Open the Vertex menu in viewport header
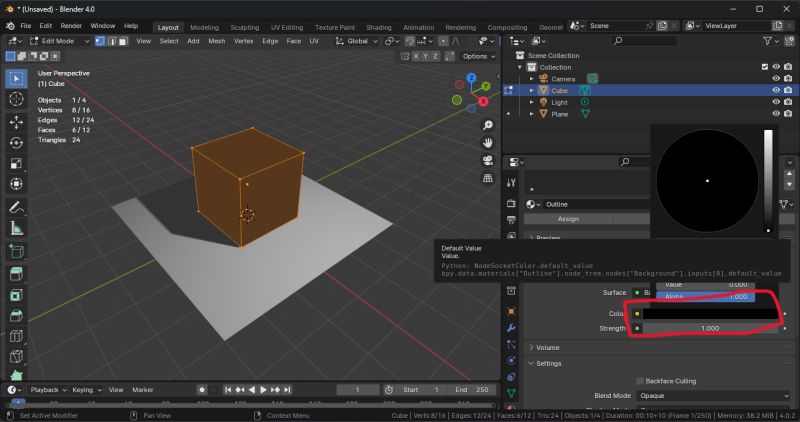 click(x=243, y=41)
